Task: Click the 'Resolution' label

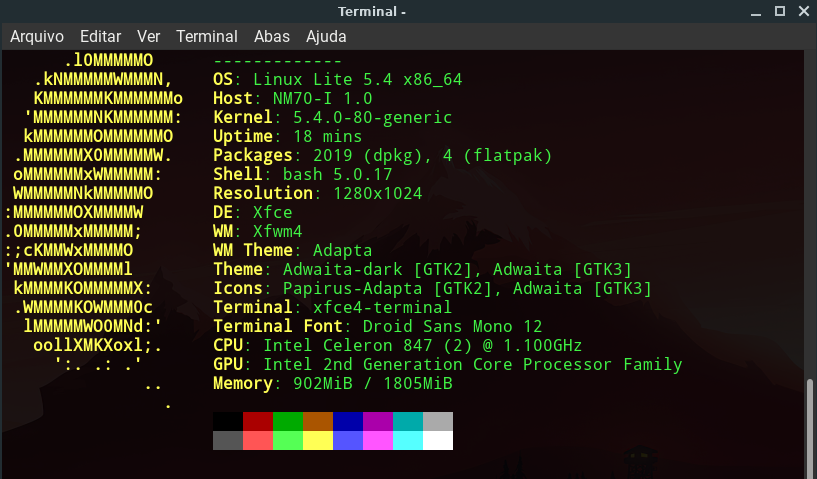Action: click(263, 193)
